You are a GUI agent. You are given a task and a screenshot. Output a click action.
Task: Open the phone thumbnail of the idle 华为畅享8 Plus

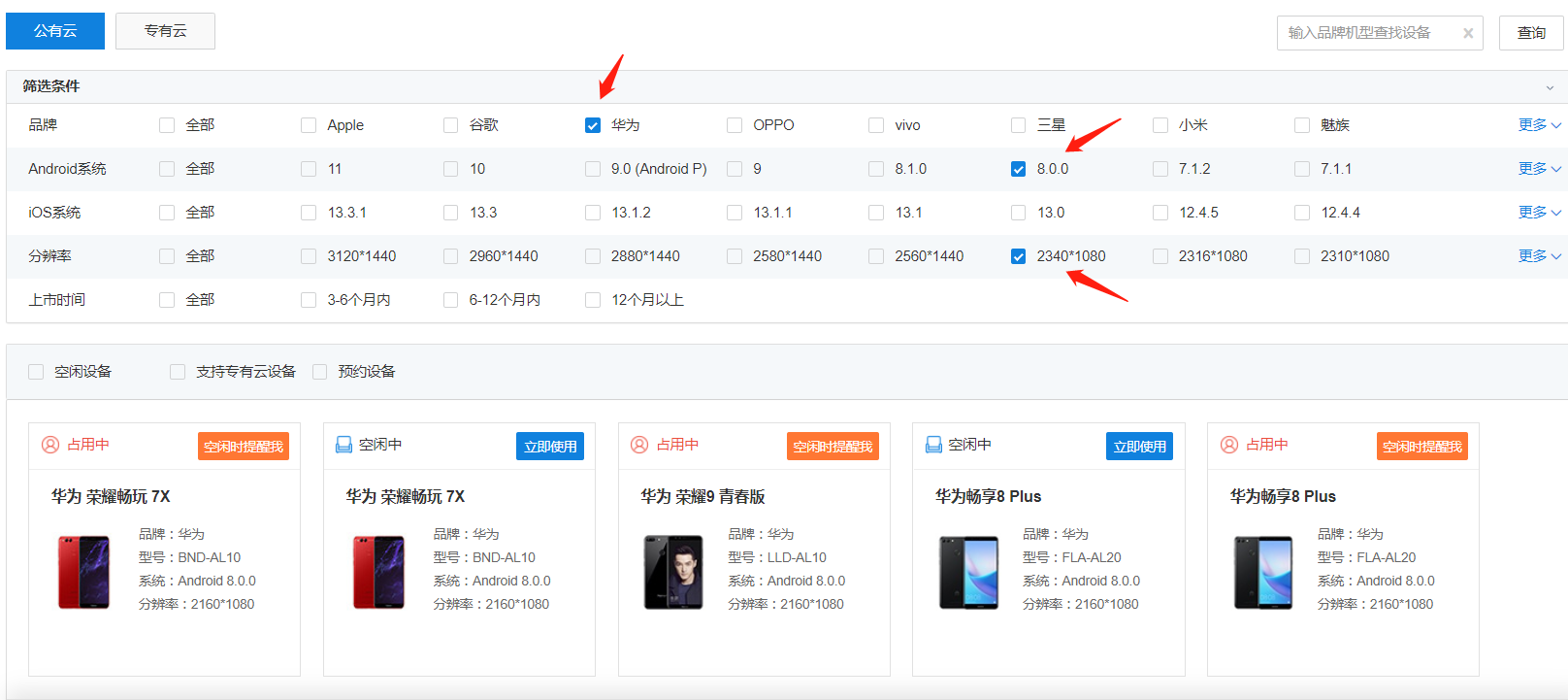[968, 572]
